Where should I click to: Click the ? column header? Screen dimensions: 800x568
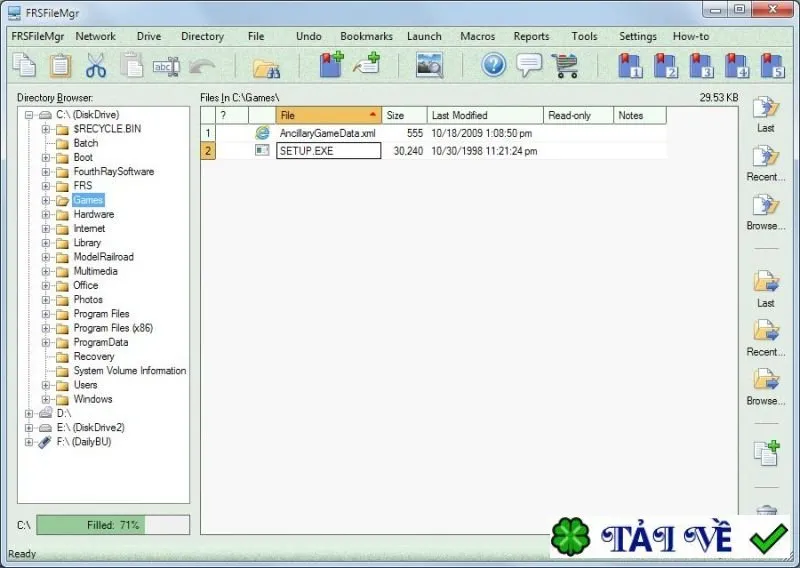tap(232, 115)
